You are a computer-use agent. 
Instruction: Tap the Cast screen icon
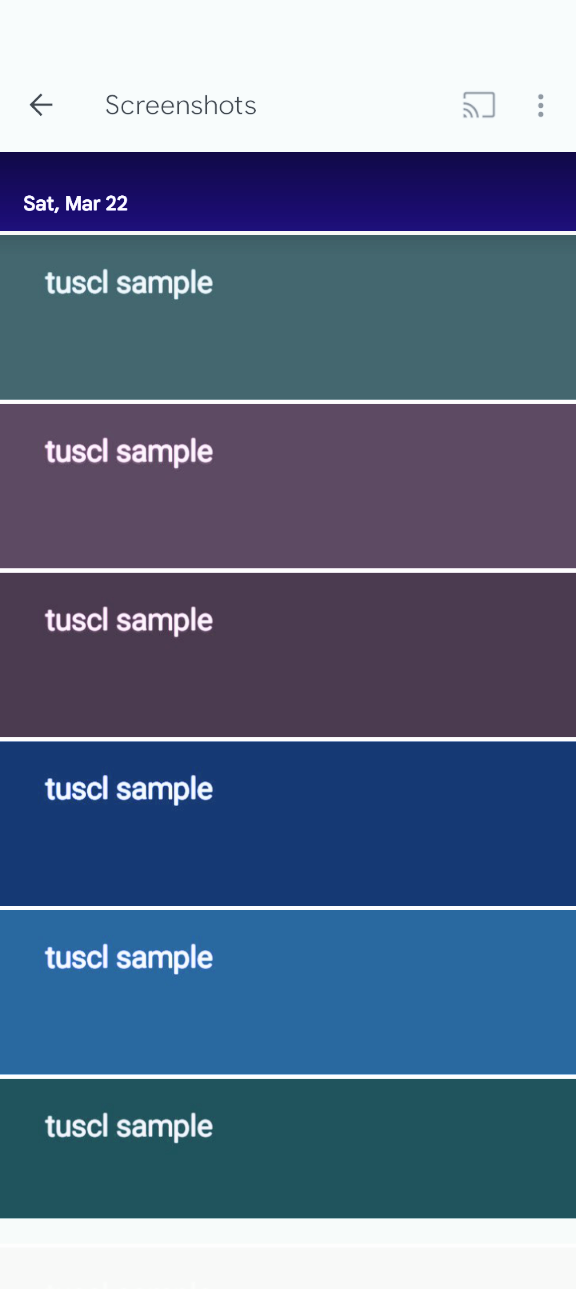click(479, 105)
